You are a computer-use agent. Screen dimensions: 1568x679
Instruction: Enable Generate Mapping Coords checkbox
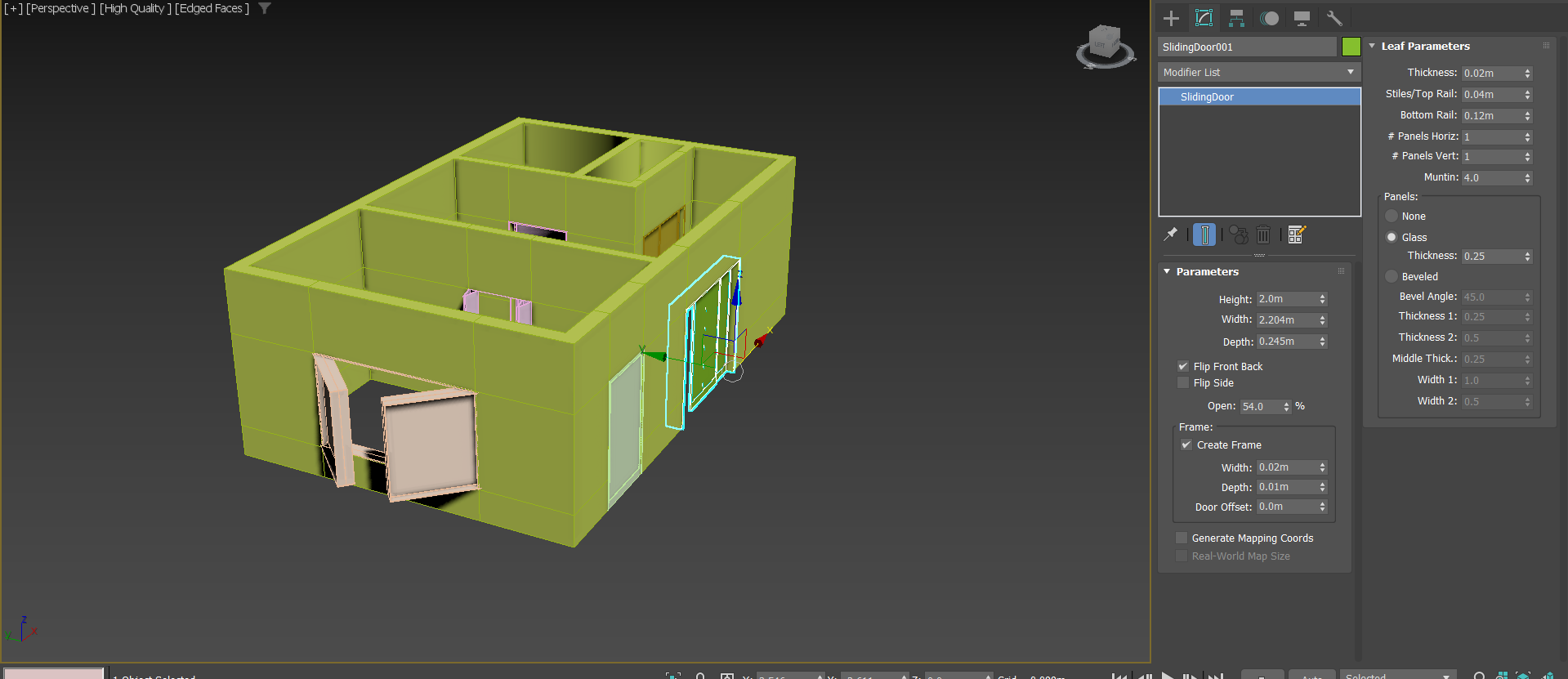(x=1182, y=538)
